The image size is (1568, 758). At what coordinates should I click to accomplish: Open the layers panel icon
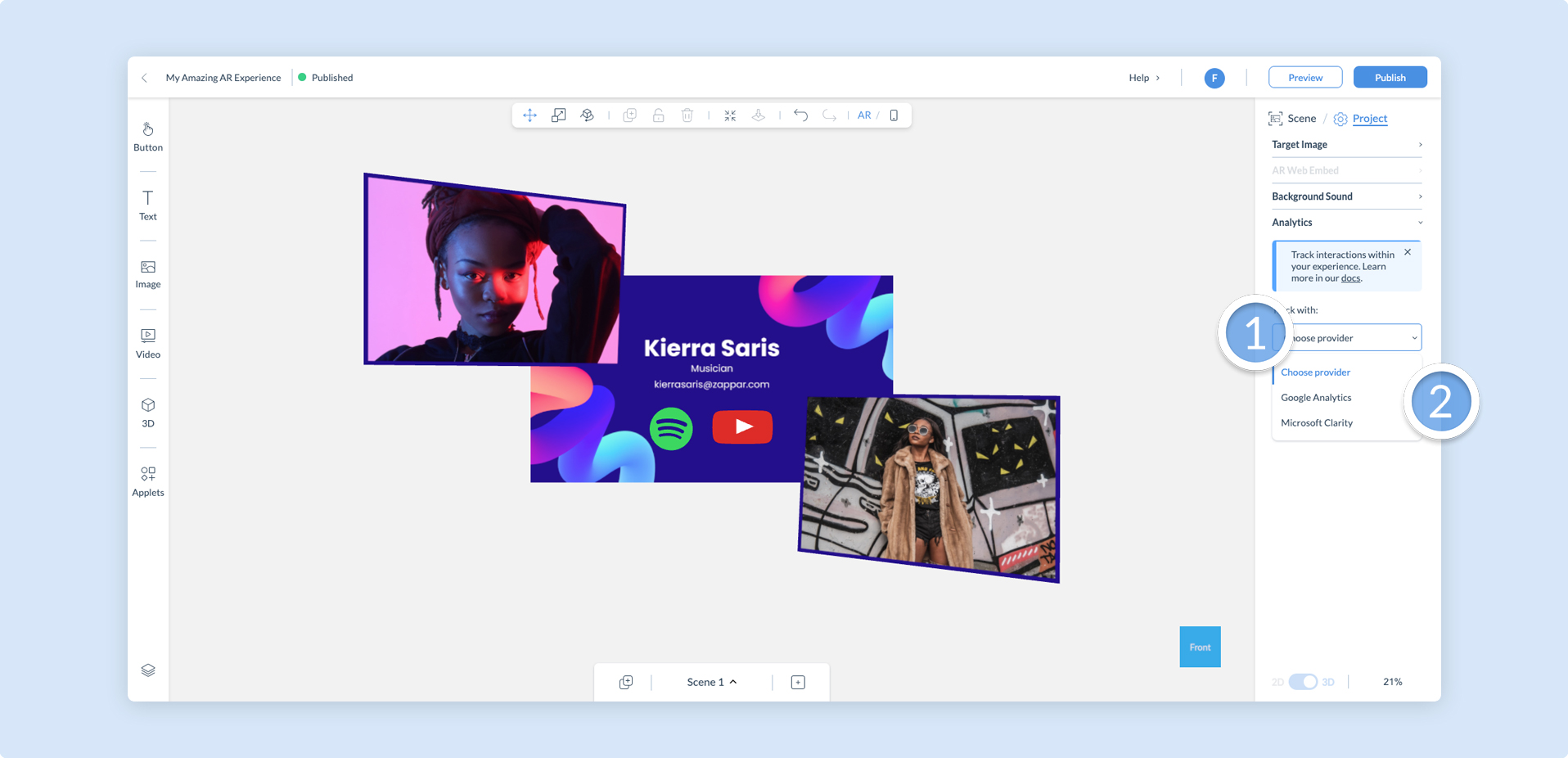pos(148,670)
